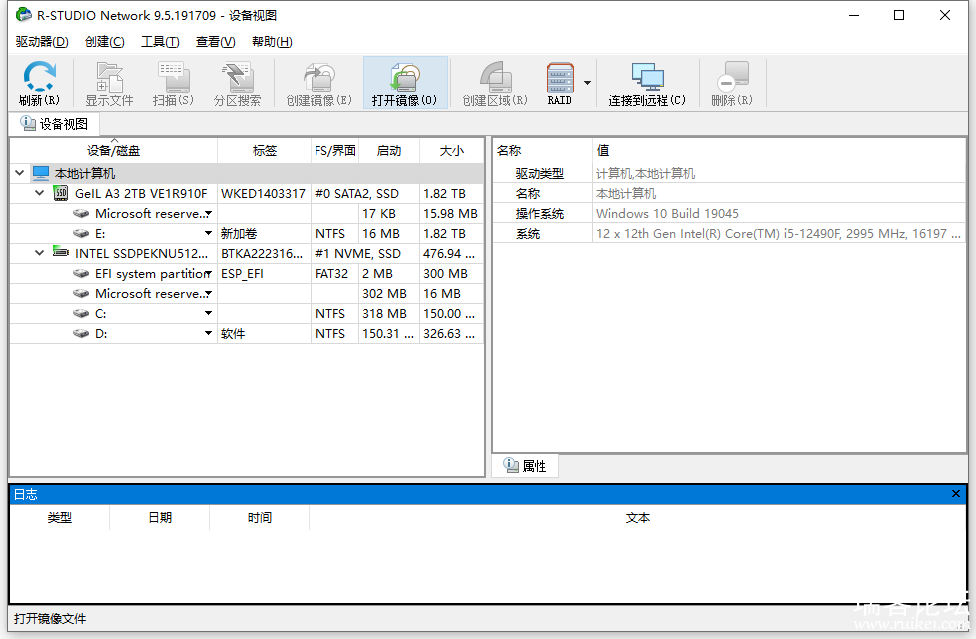Close the 日志 log panel
The image size is (976, 639).
tap(956, 493)
